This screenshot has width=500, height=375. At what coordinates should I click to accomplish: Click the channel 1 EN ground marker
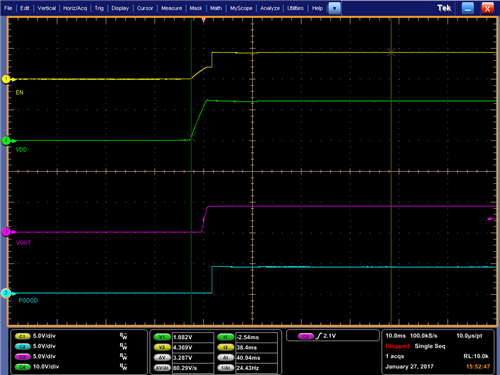pyautogui.click(x=6, y=79)
